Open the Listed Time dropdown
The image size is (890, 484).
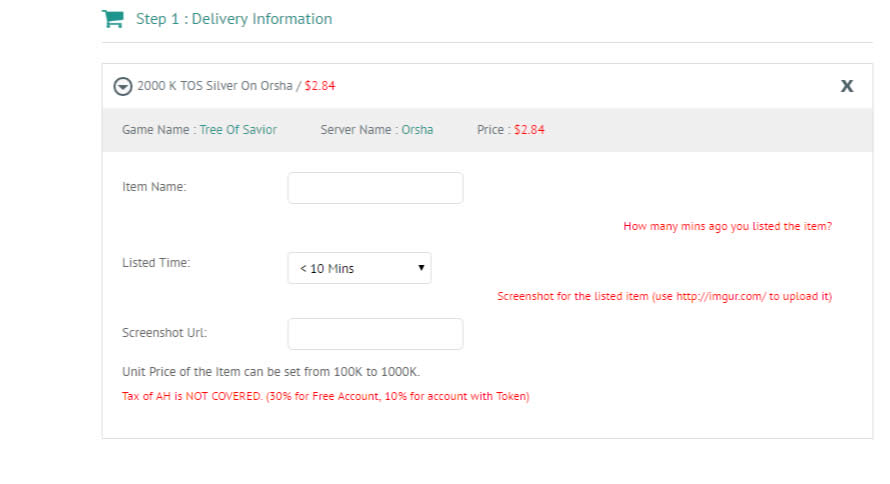359,268
